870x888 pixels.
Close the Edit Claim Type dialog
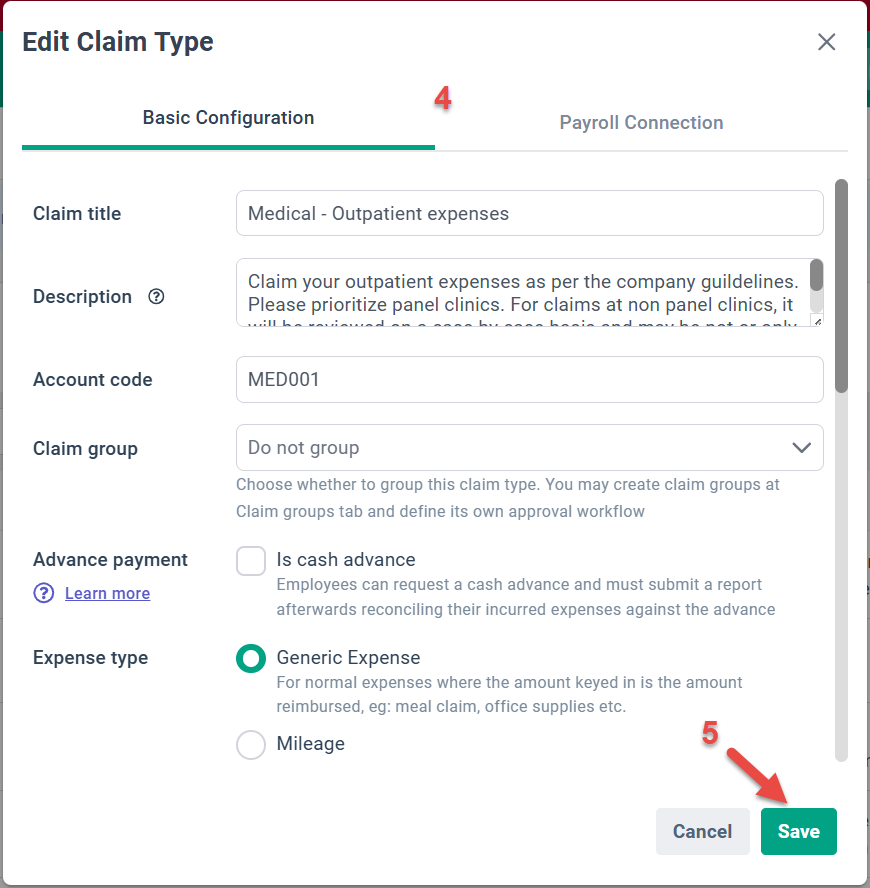pos(826,42)
